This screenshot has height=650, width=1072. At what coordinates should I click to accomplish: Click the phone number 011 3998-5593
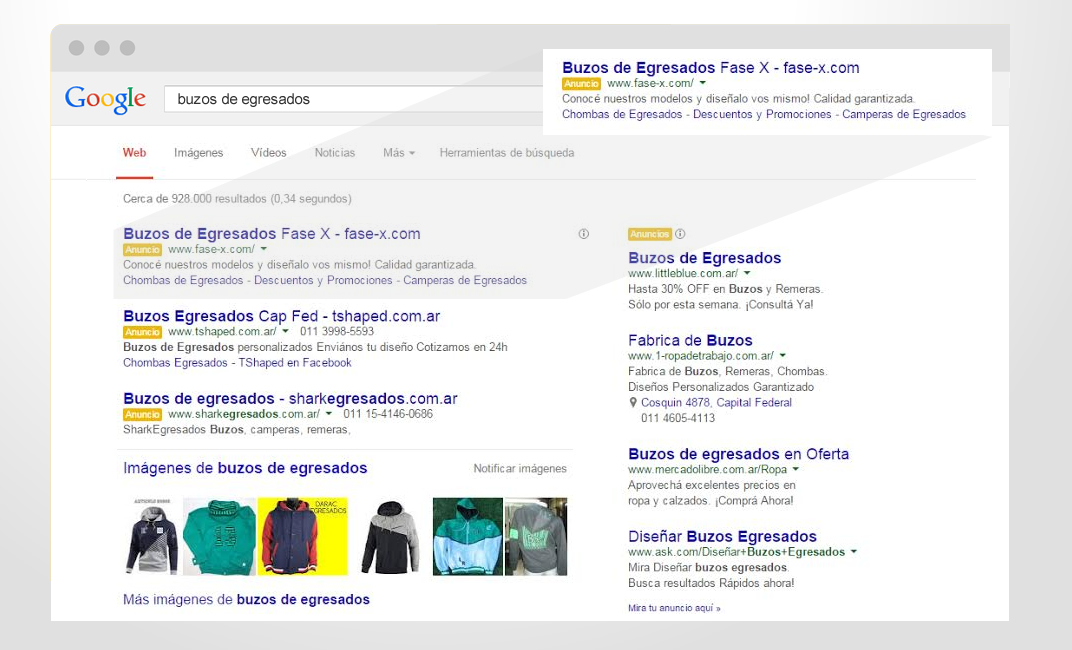337,331
